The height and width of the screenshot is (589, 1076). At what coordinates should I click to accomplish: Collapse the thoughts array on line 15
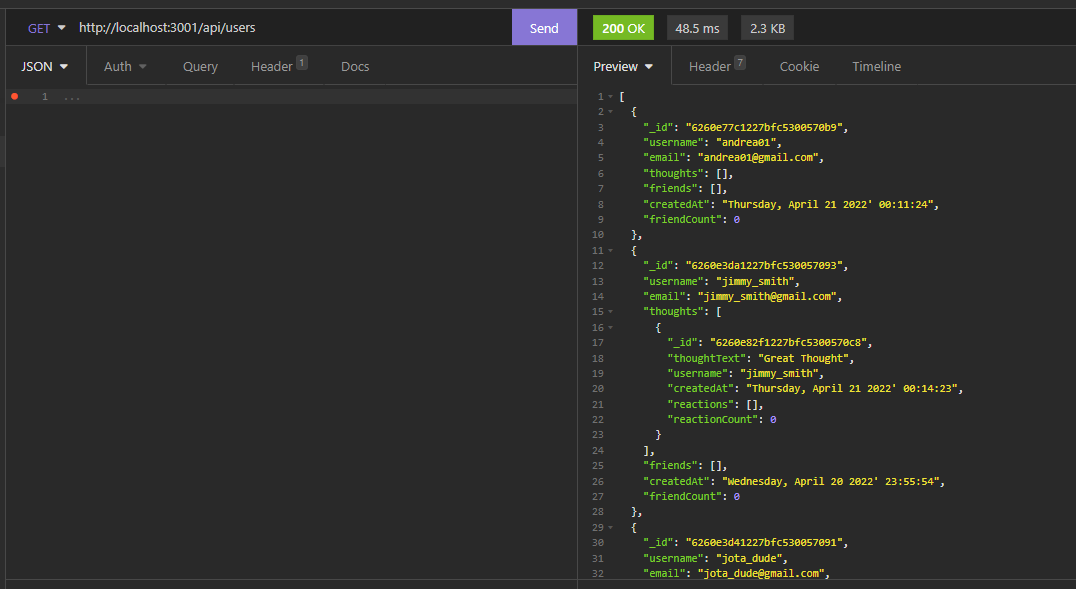608,311
